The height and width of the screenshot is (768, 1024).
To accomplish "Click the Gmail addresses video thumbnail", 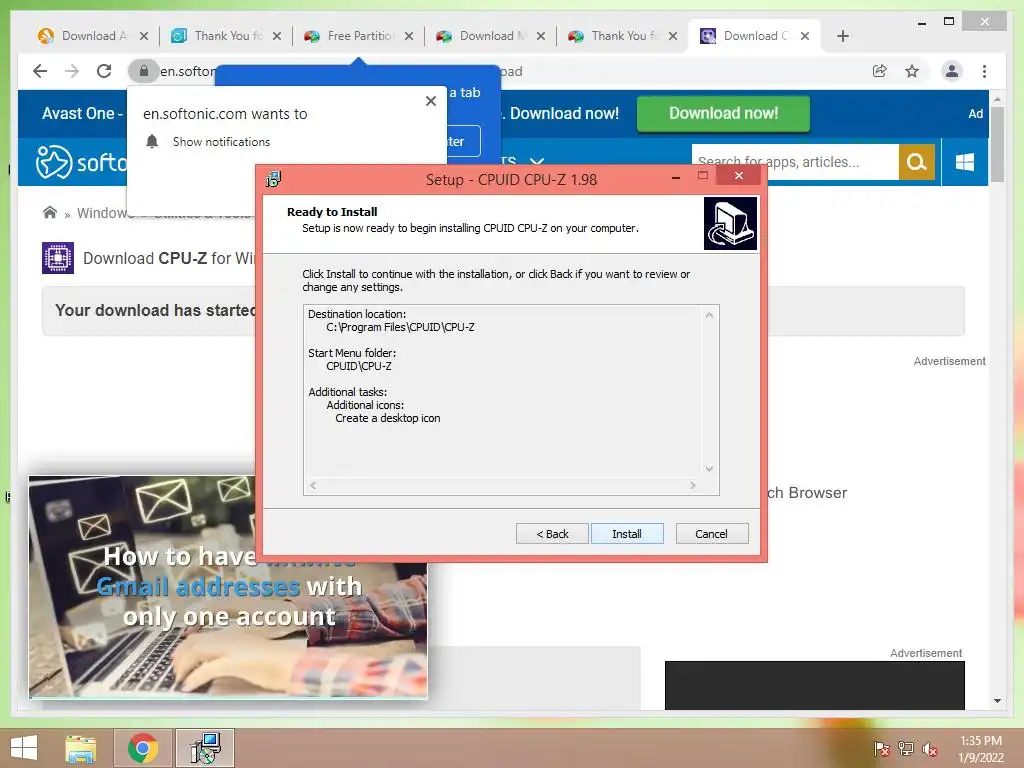I will [x=228, y=586].
